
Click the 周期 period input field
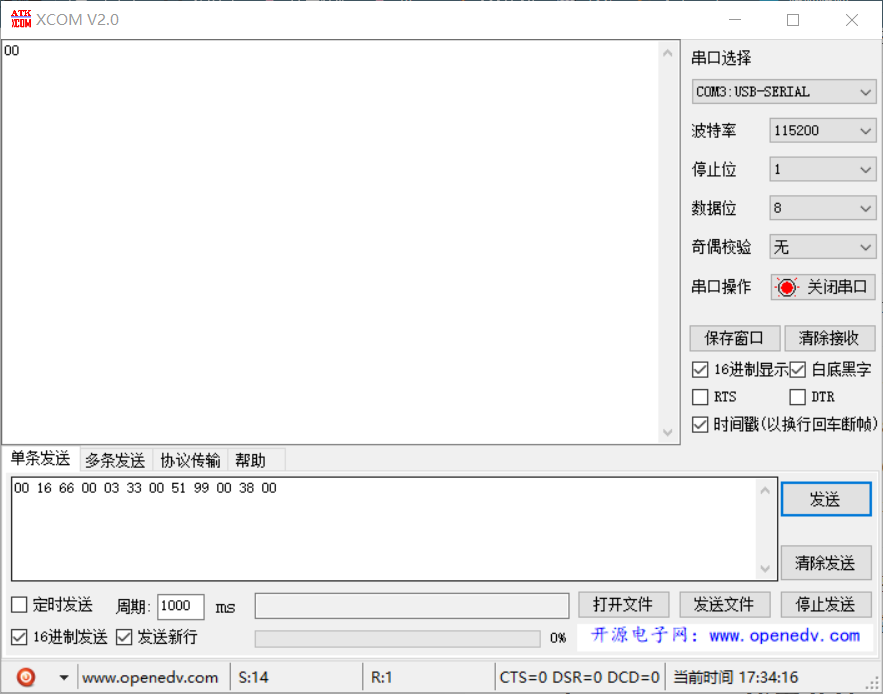tap(180, 606)
